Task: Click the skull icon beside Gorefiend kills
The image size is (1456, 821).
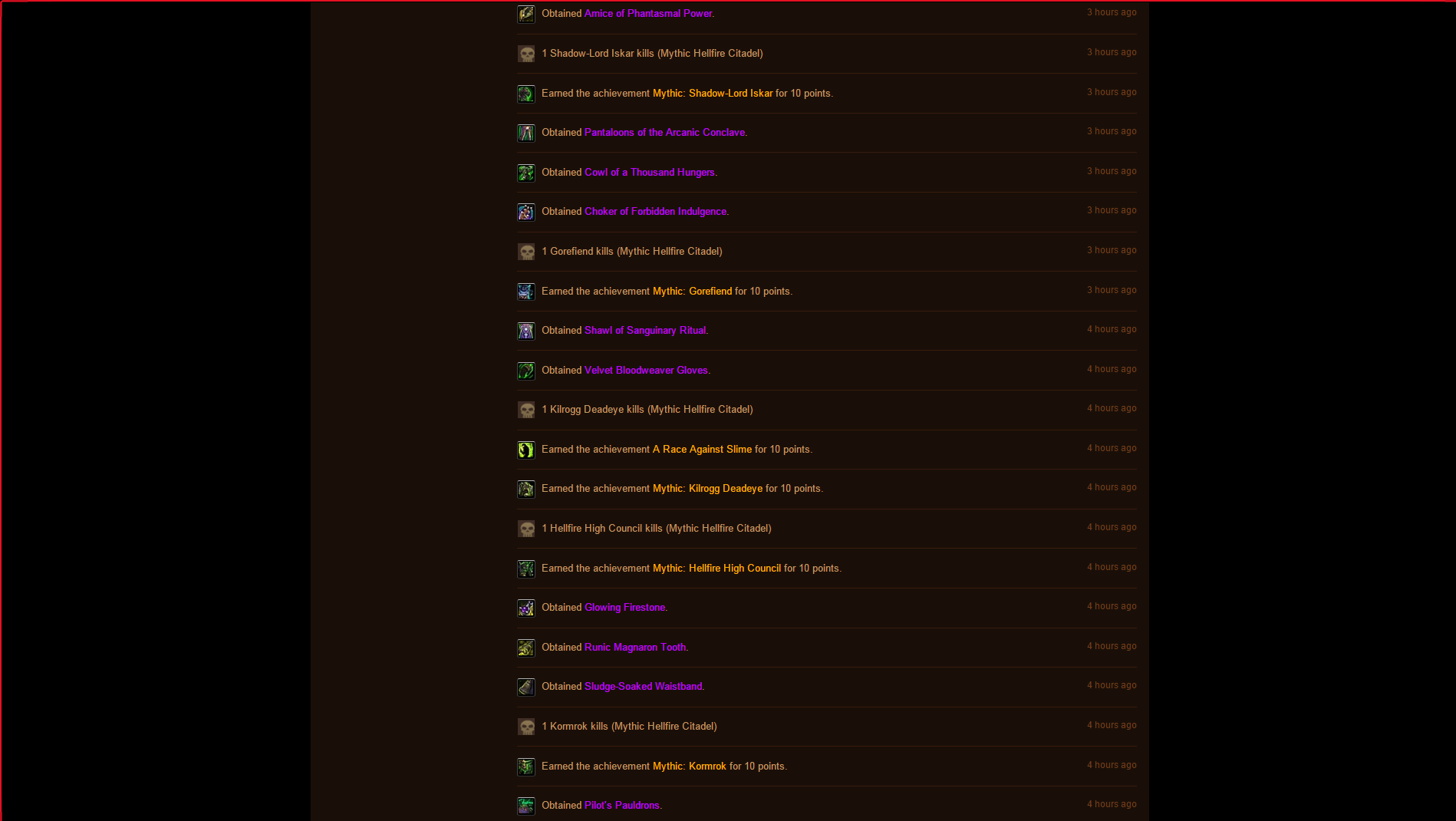Action: pos(526,252)
